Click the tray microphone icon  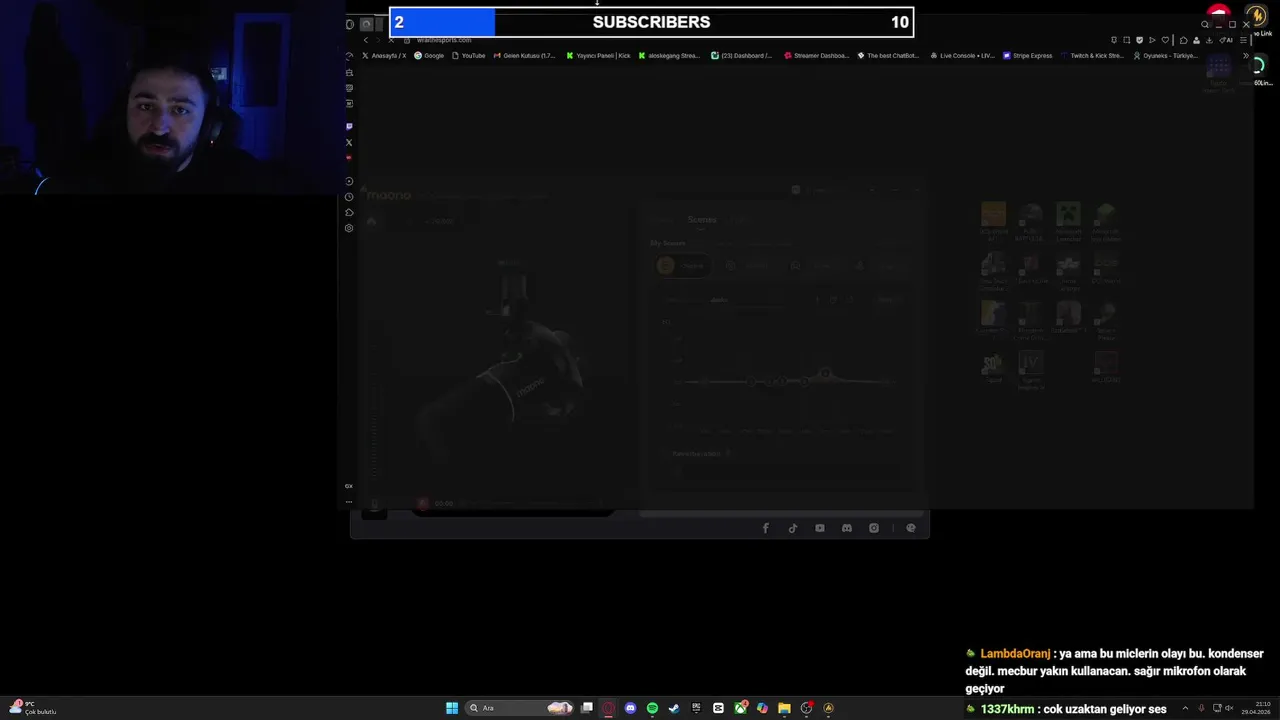[1201, 708]
